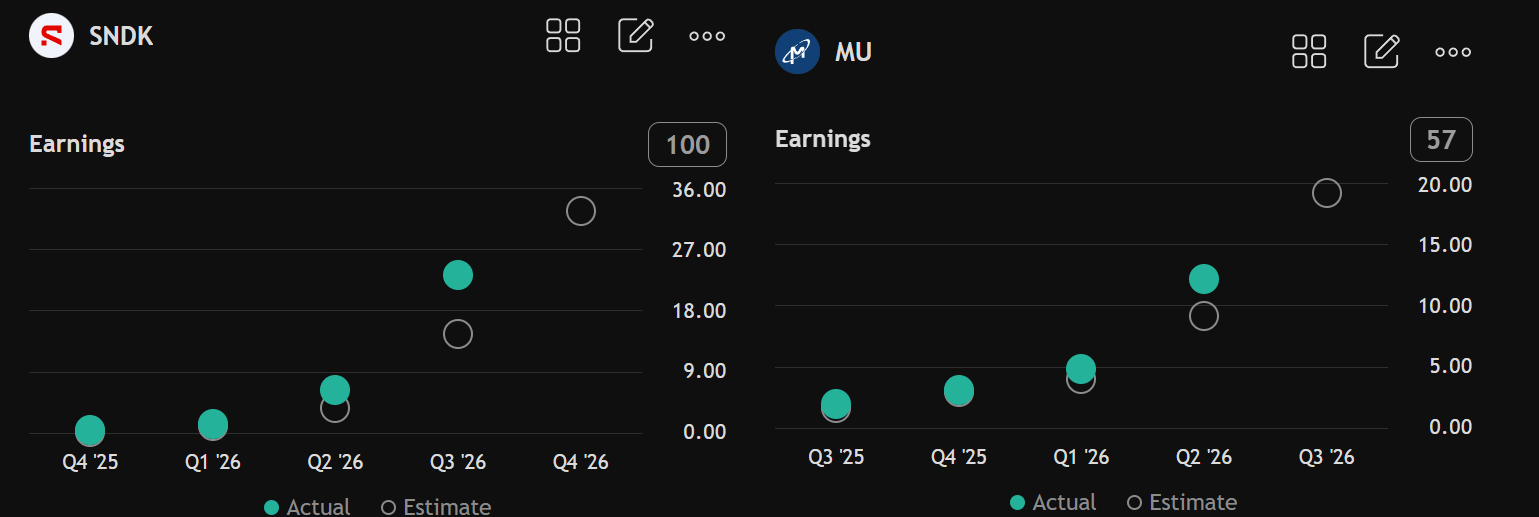Click the MU ticker name

(853, 52)
